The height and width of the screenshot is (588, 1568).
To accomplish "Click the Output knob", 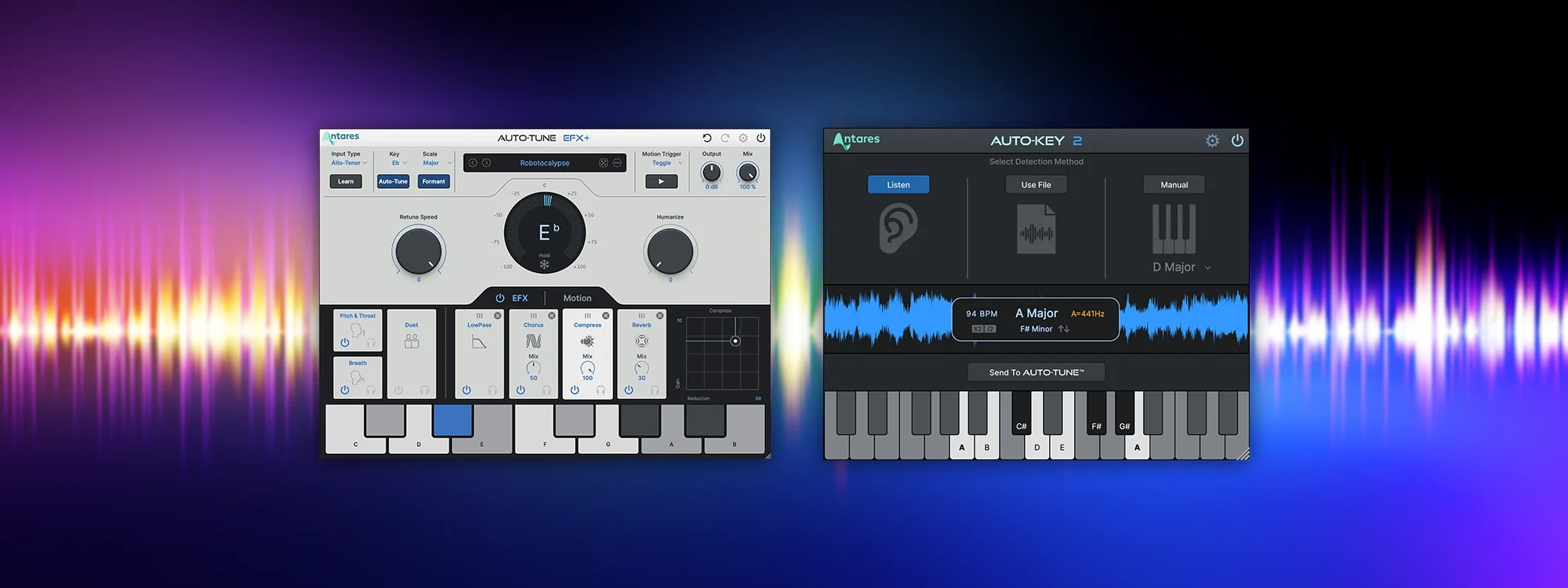I will (711, 172).
